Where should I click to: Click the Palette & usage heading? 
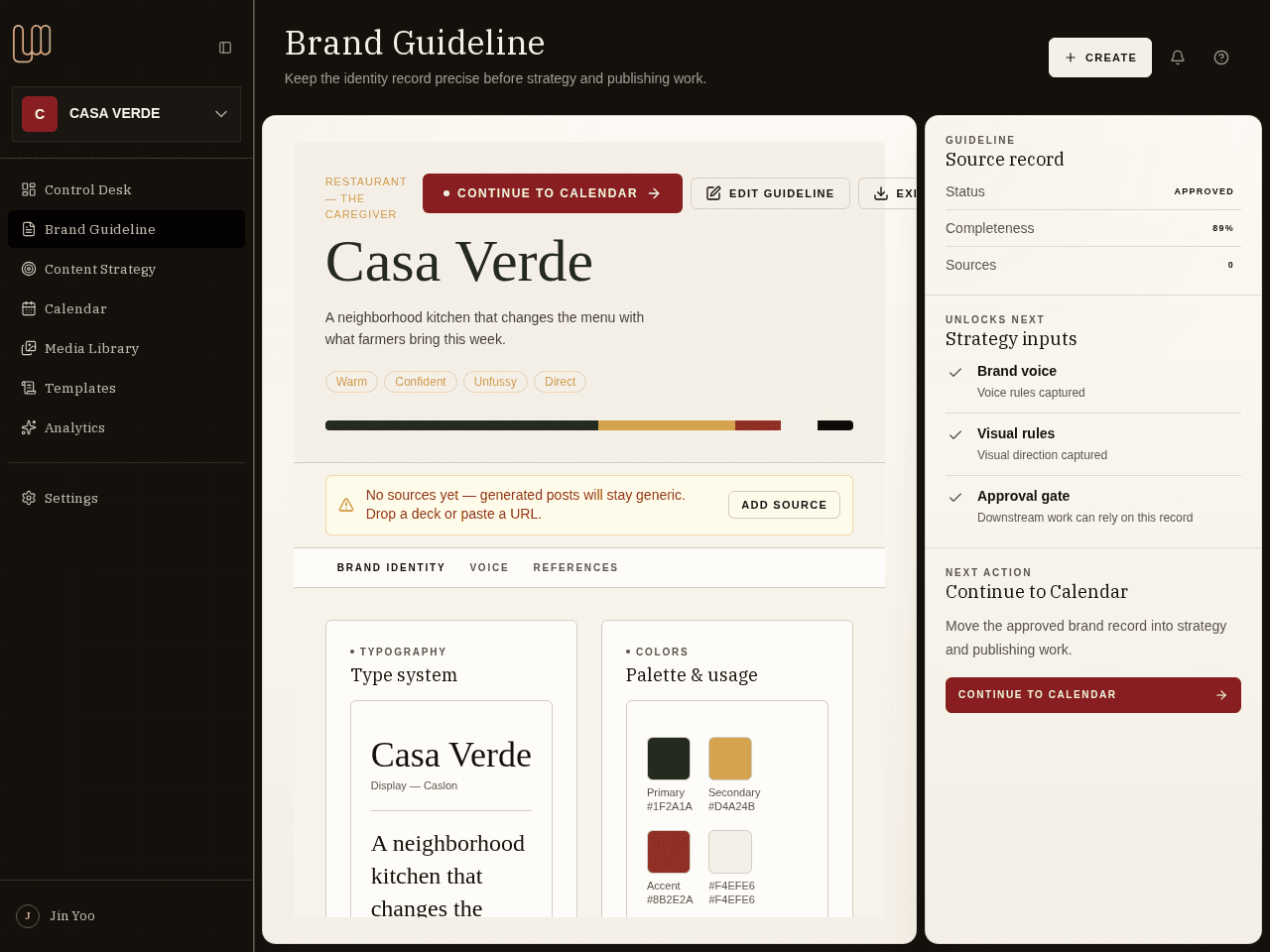tap(692, 675)
